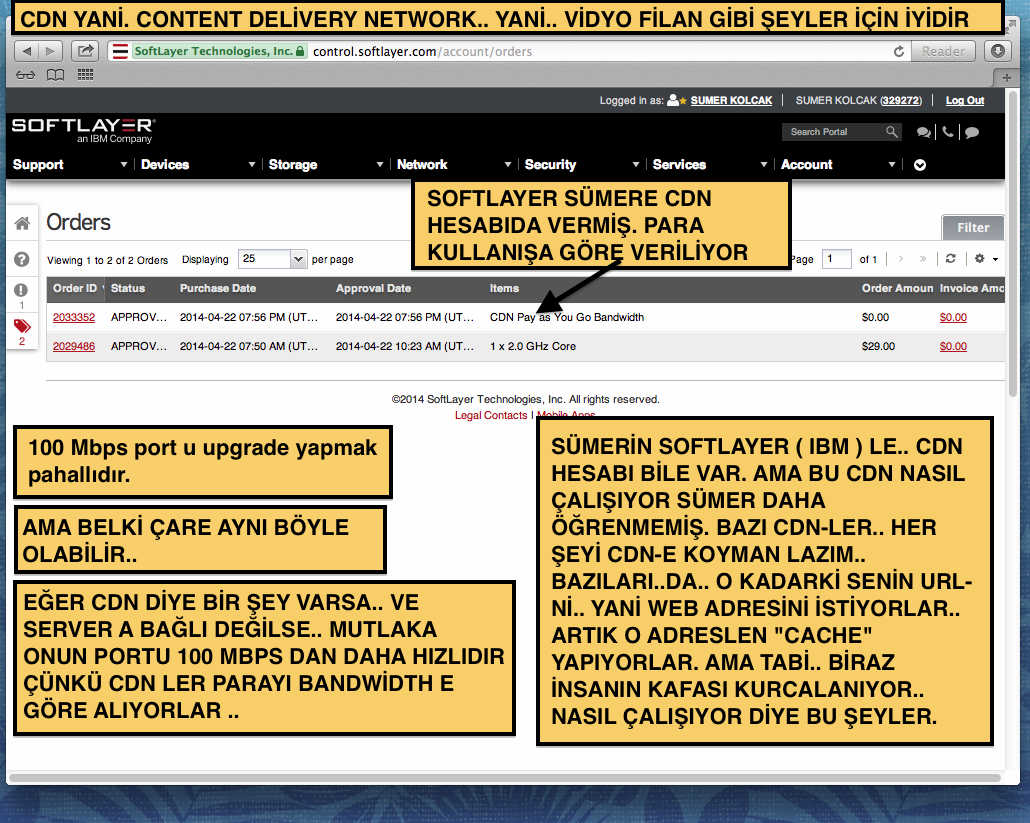The height and width of the screenshot is (823, 1030).
Task: Click the Safari Reader button
Action: [x=943, y=51]
